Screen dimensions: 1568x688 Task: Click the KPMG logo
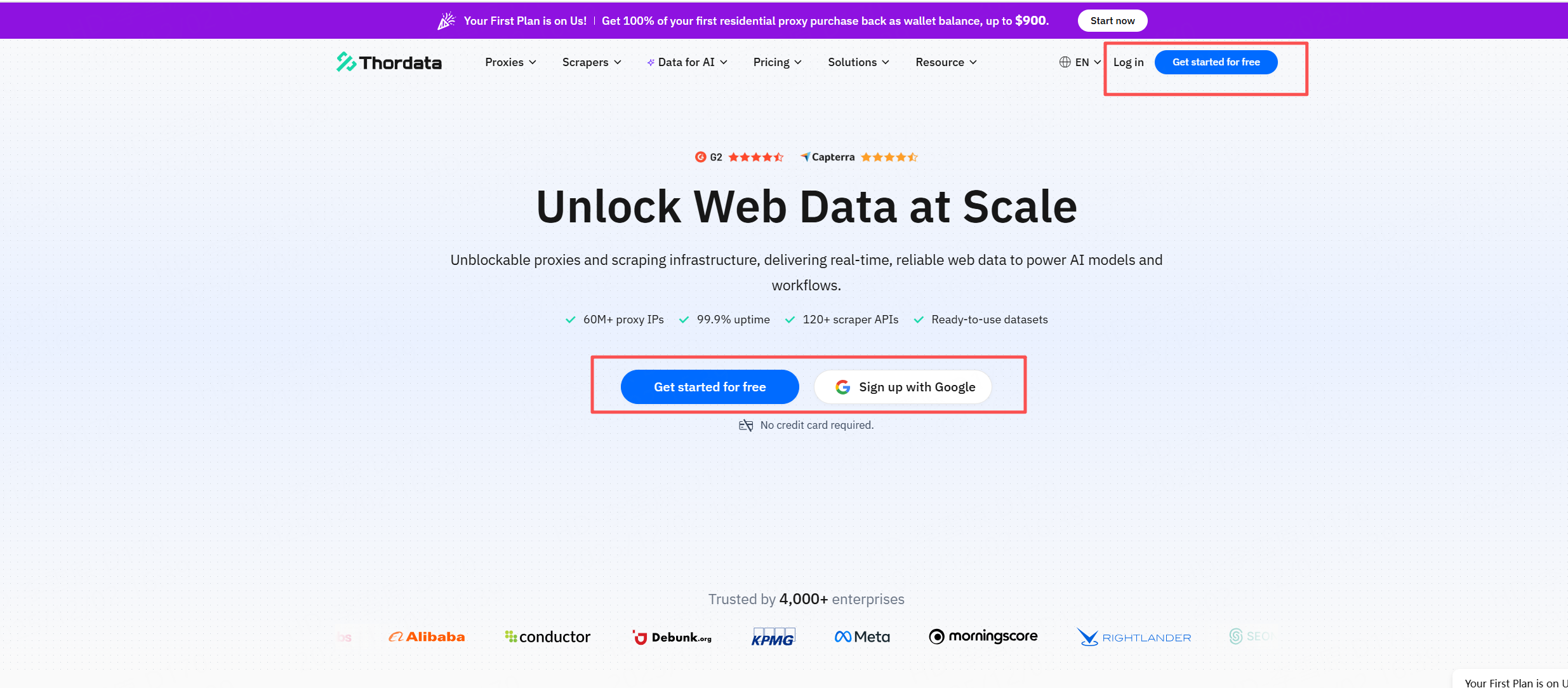773,637
